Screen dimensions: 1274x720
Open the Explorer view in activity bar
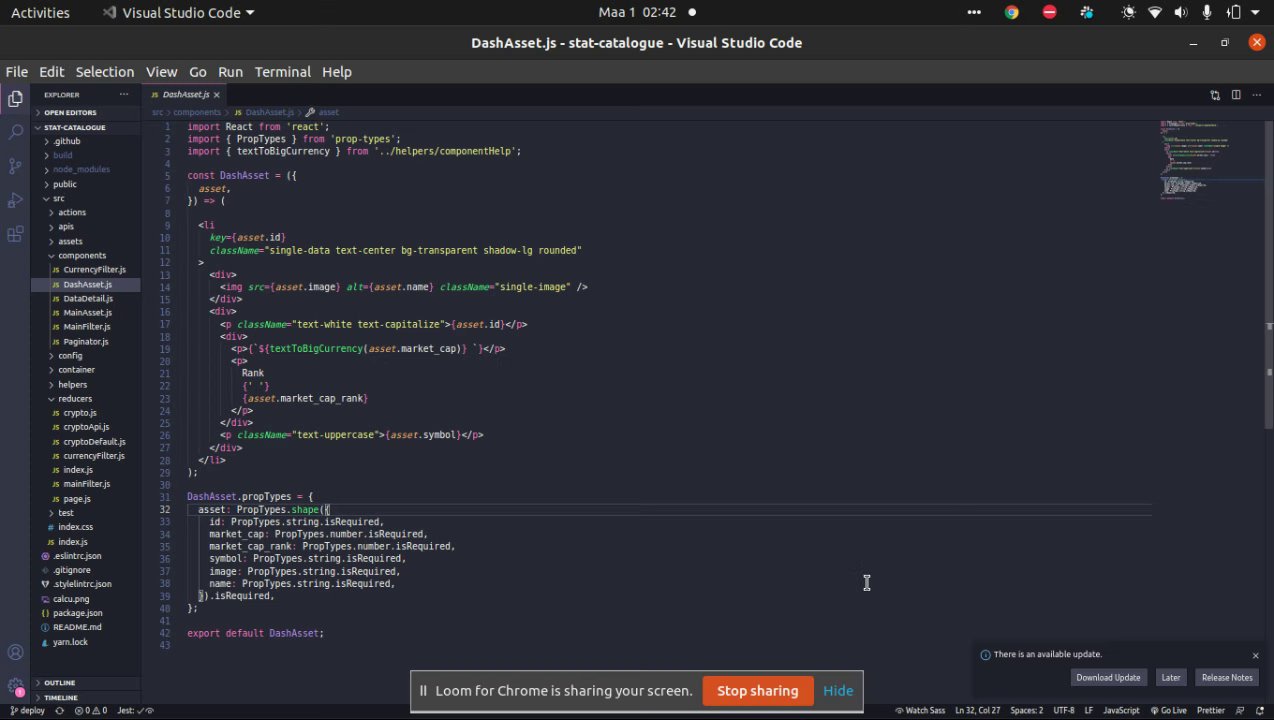pyautogui.click(x=15, y=98)
